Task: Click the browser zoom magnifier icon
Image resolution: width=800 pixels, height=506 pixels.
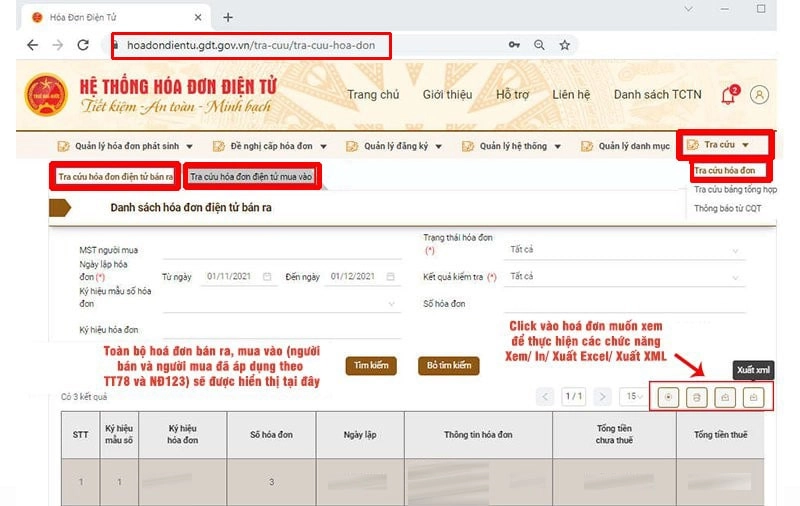Action: click(x=539, y=45)
